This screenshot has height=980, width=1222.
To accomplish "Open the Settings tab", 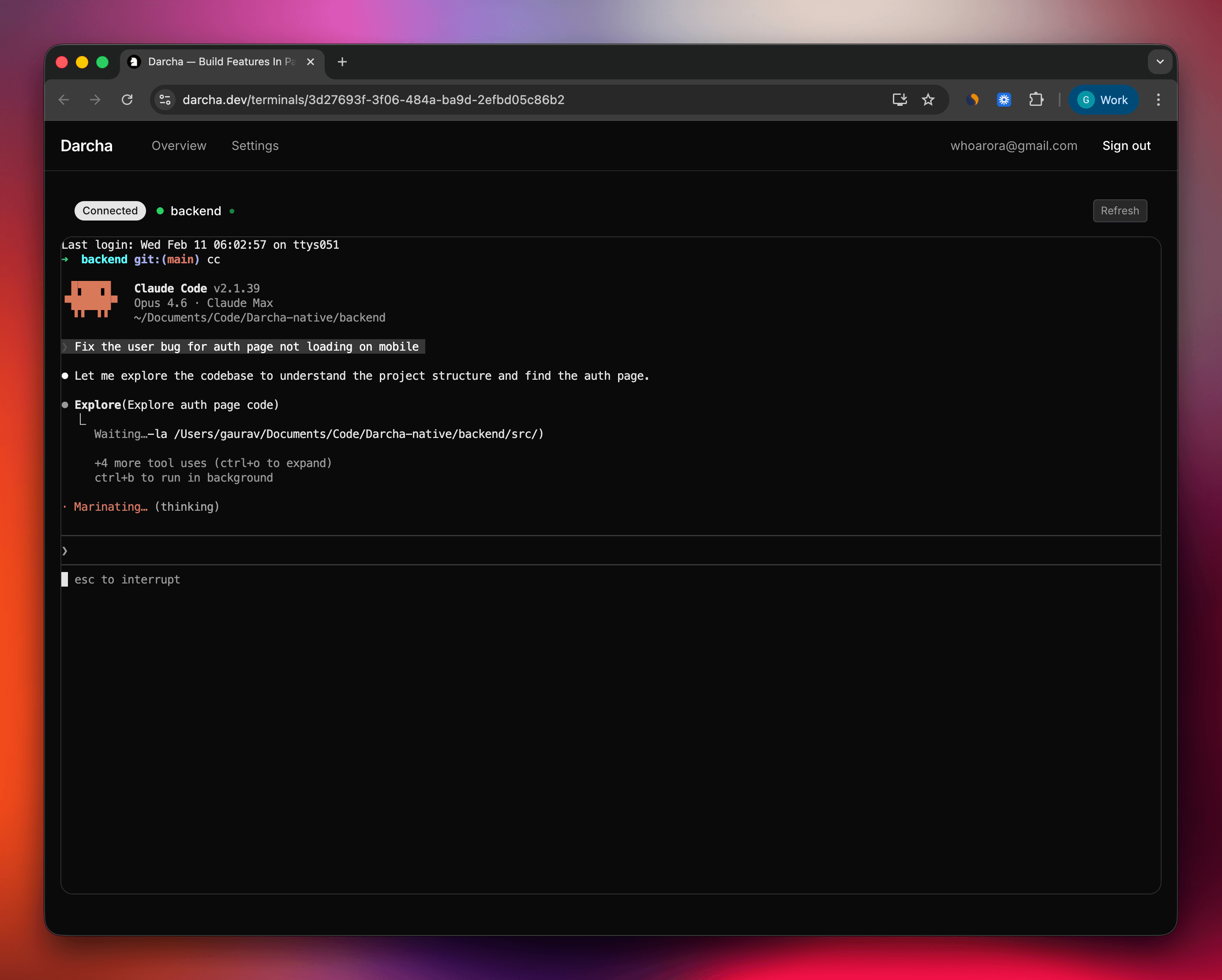I will click(x=255, y=146).
